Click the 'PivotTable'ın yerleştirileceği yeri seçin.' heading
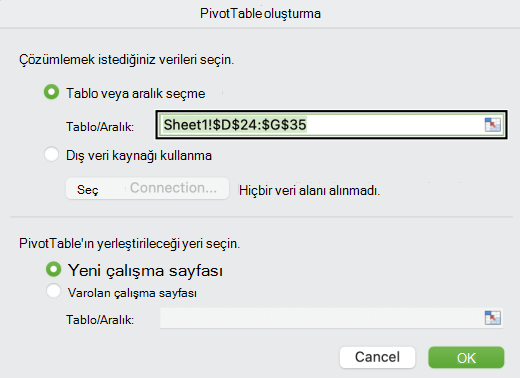The width and height of the screenshot is (520, 378). (x=129, y=243)
